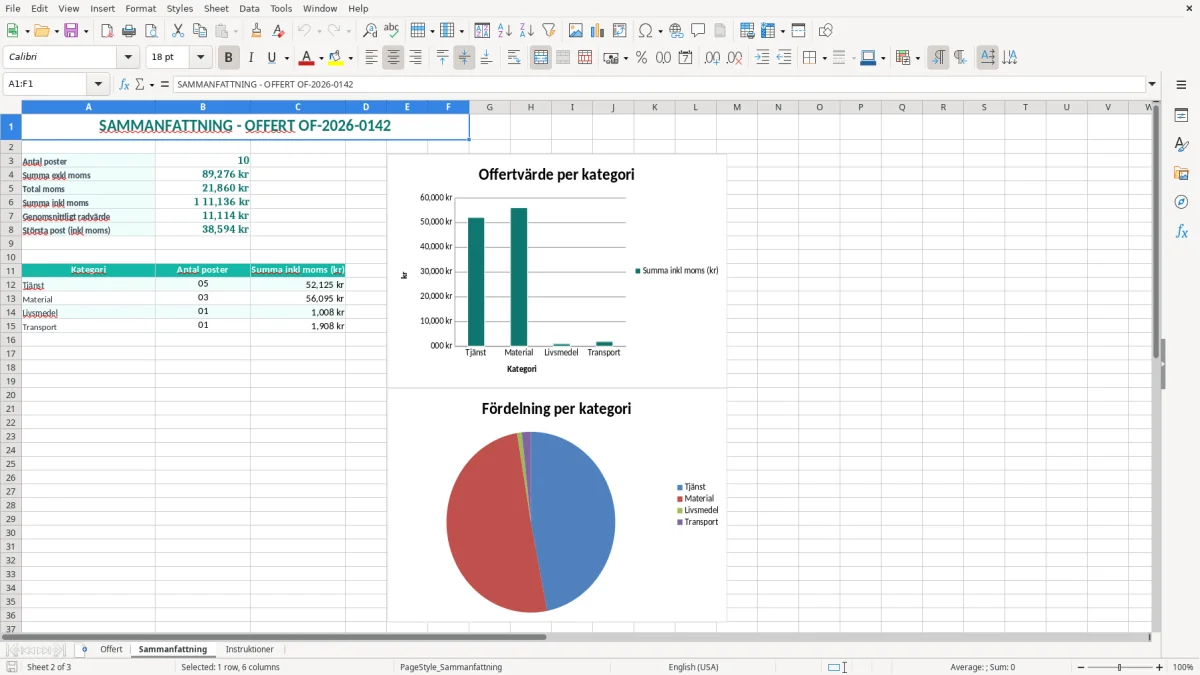Expand the Font Size dropdown

tap(201, 58)
